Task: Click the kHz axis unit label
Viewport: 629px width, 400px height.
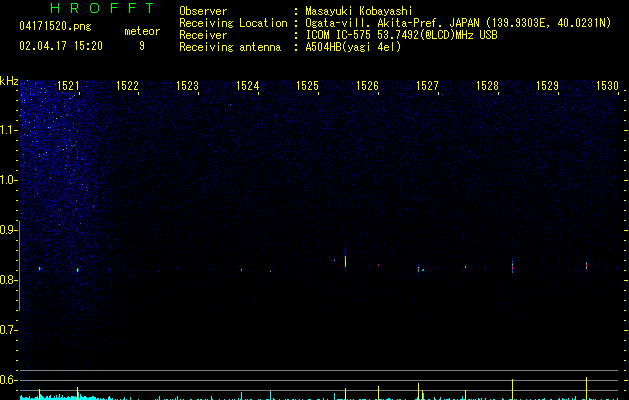Action: point(9,81)
